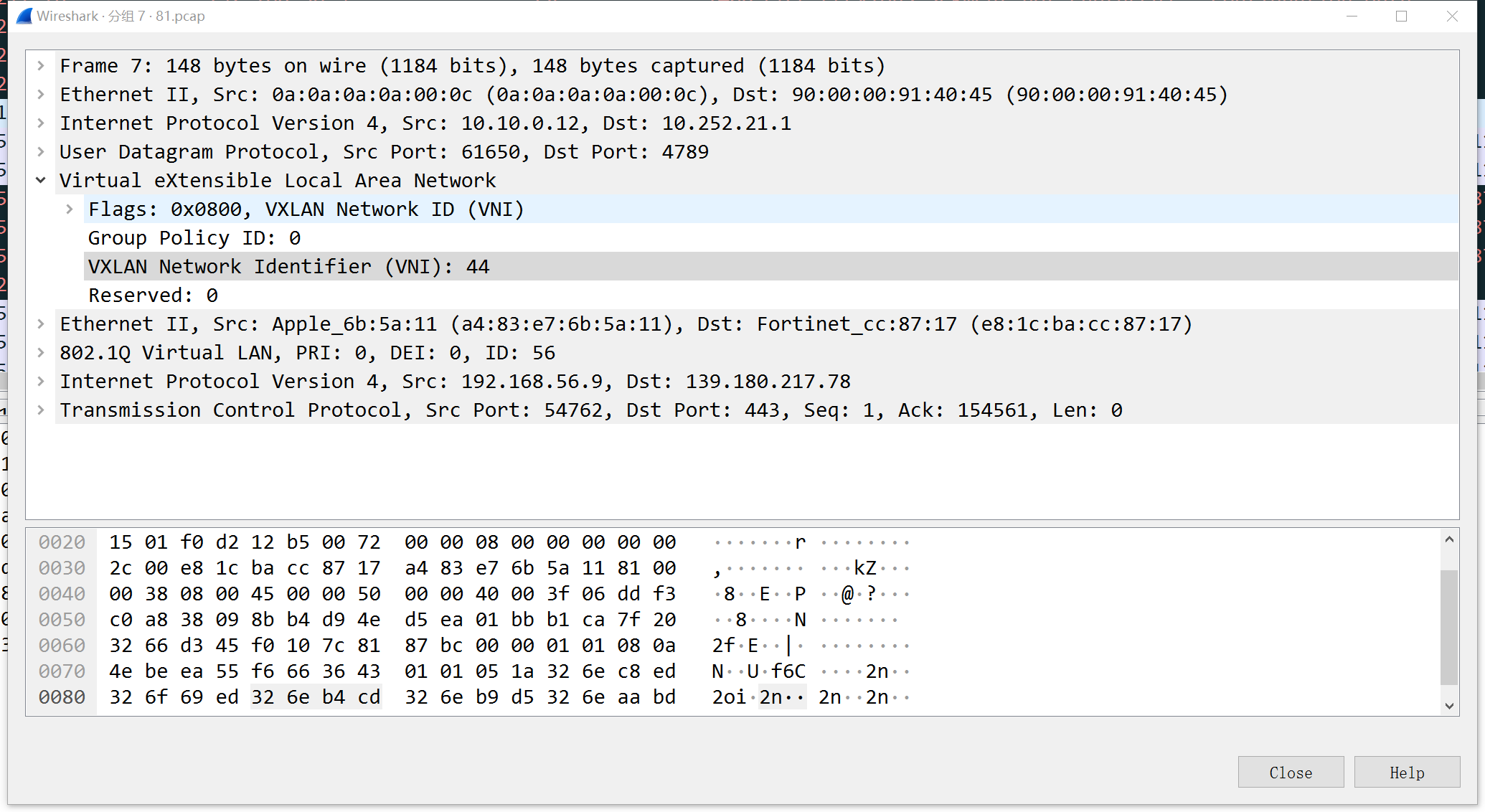Expand Ethernet II Apple to Fortinet row

41,324
